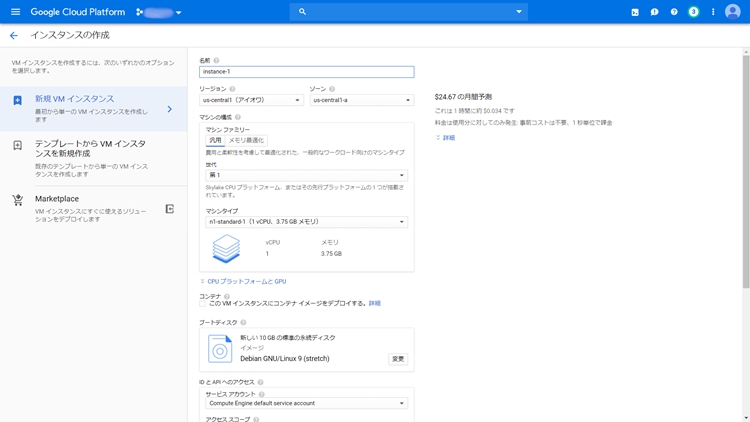The image size is (750, 422).
Task: Open the help question mark icon
Action: [x=674, y=12]
